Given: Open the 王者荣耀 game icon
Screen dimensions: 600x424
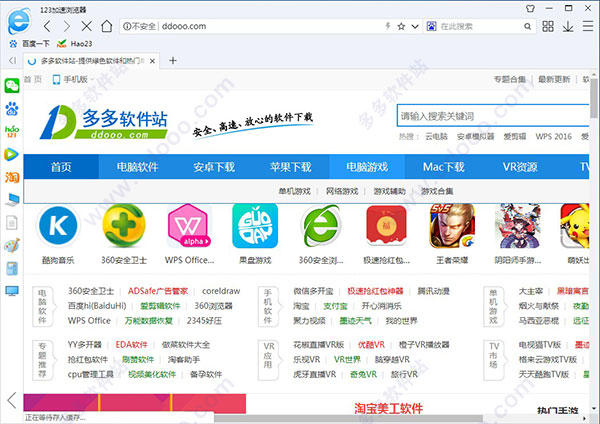Looking at the screenshot, I should [x=452, y=226].
